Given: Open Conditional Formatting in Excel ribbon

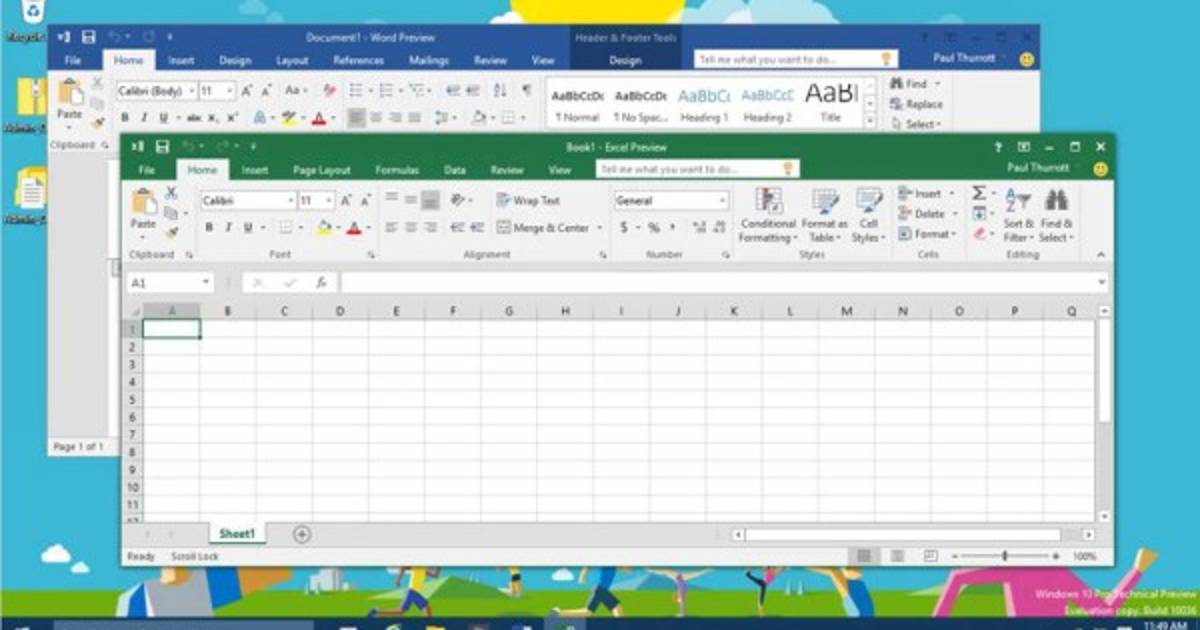Looking at the screenshot, I should 768,216.
